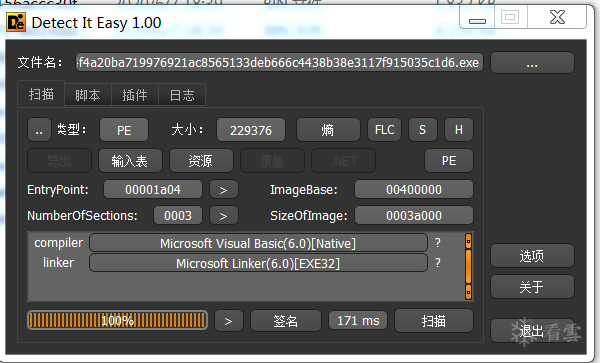Open the 日志 tab
The height and width of the screenshot is (363, 600).
tap(182, 95)
